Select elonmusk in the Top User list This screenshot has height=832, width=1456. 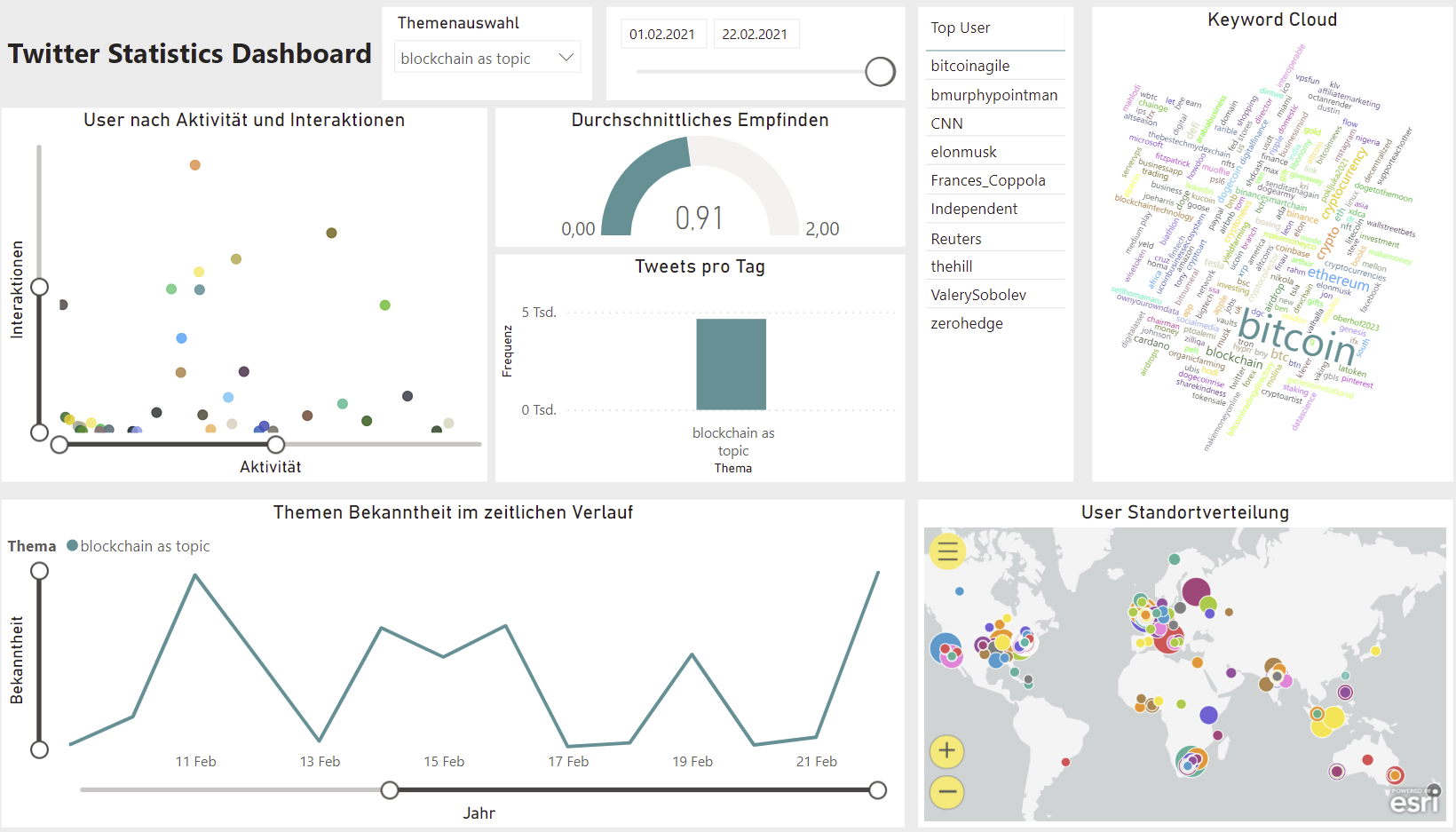(x=963, y=152)
